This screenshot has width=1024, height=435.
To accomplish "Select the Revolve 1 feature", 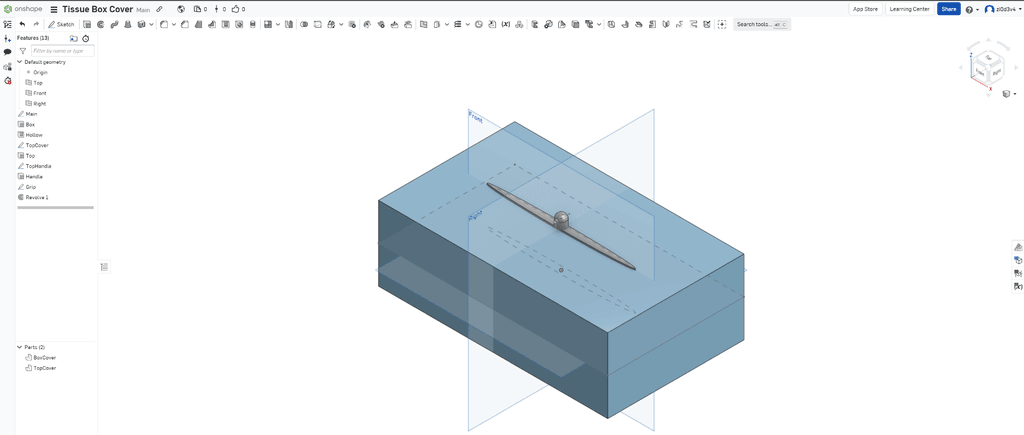I will (x=37, y=197).
